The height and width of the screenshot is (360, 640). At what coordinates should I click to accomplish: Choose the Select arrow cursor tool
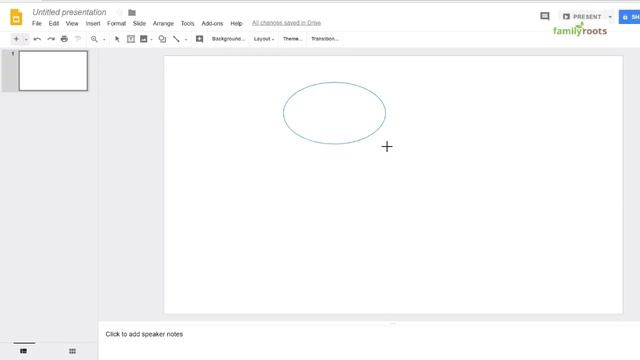117,39
